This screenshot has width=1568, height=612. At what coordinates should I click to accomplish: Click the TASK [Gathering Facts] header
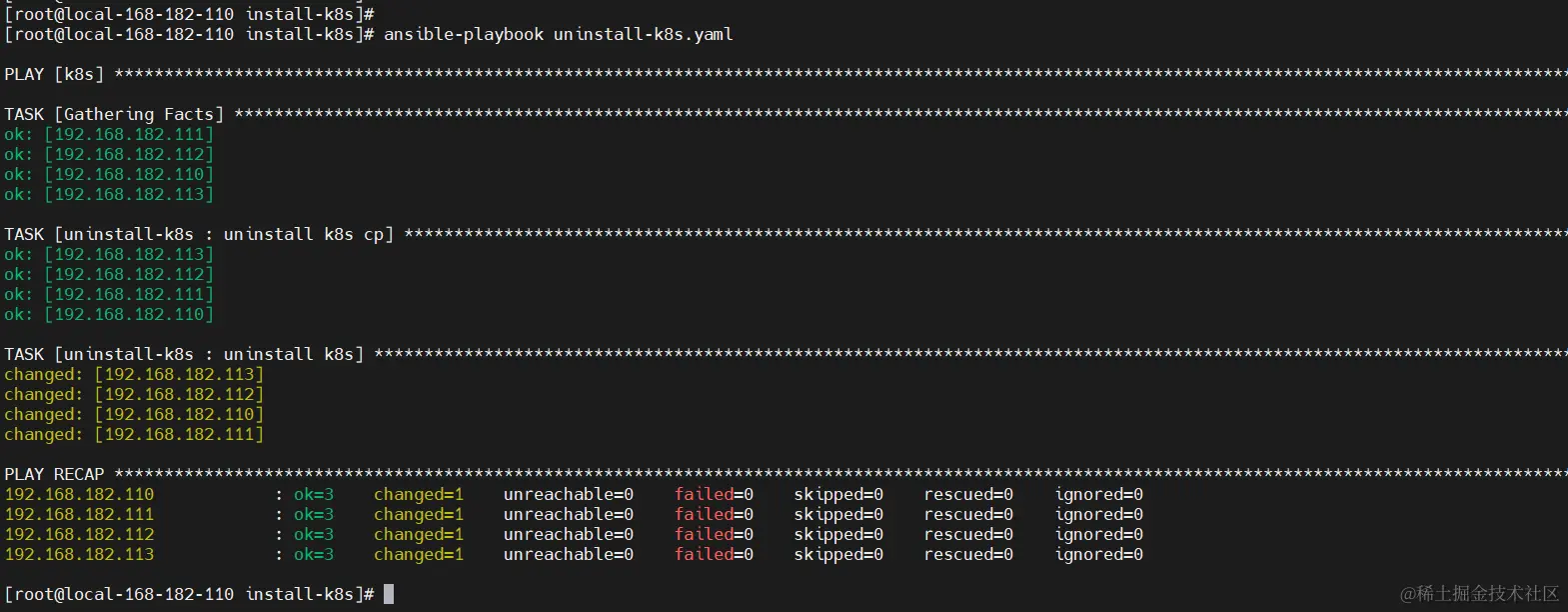[x=114, y=114]
